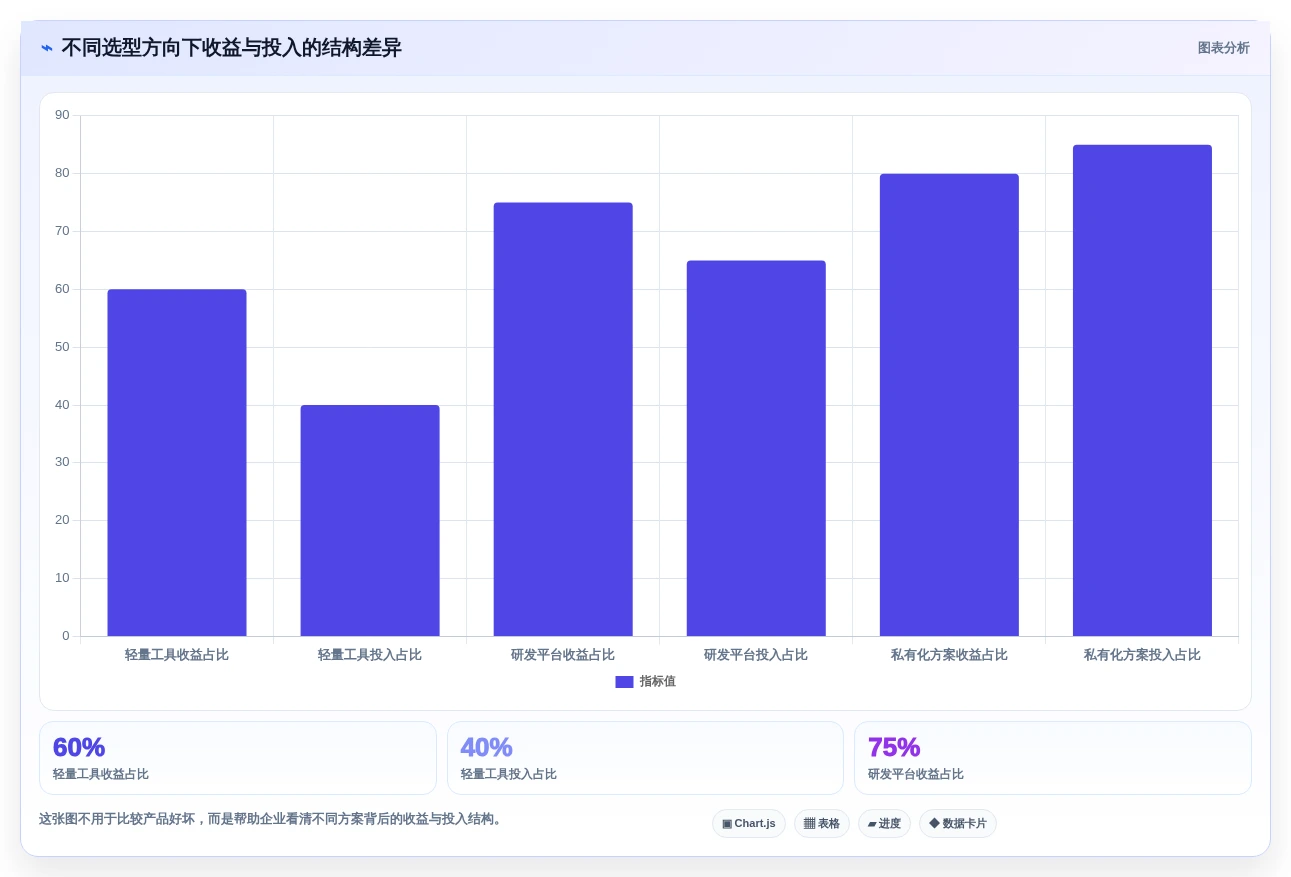Viewport: 1291px width, 877px height.
Task: Click the 私有化方案投入占比 bar in the chart
Action: click(1142, 390)
